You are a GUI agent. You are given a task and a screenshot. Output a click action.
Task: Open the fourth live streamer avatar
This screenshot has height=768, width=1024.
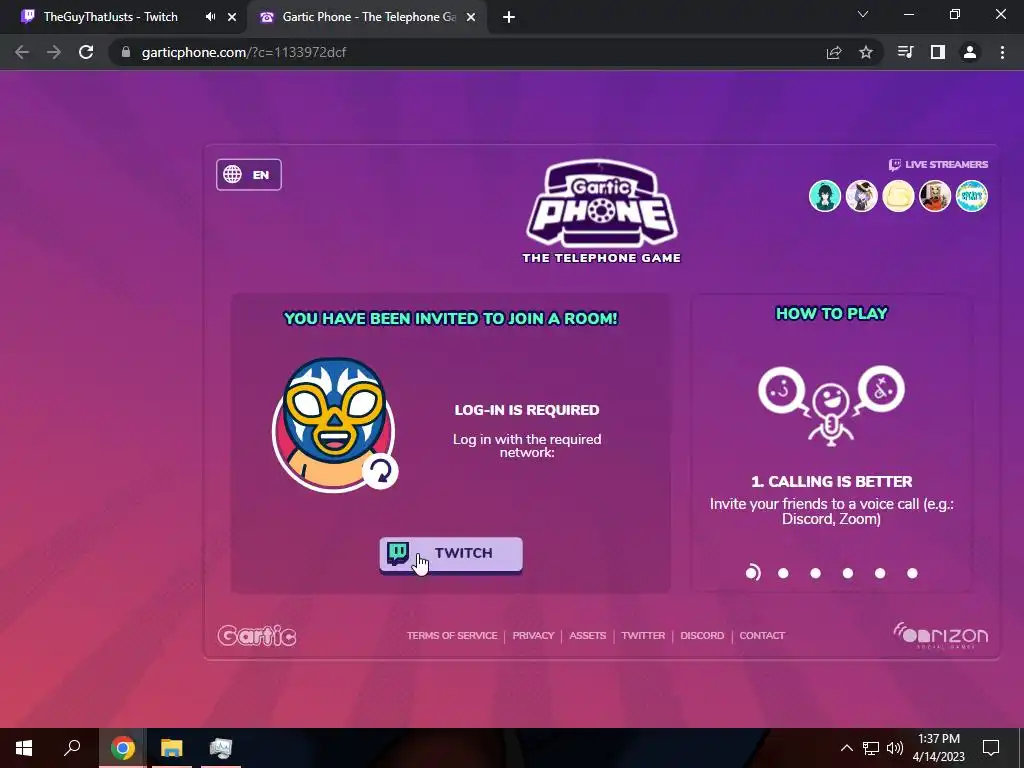935,196
